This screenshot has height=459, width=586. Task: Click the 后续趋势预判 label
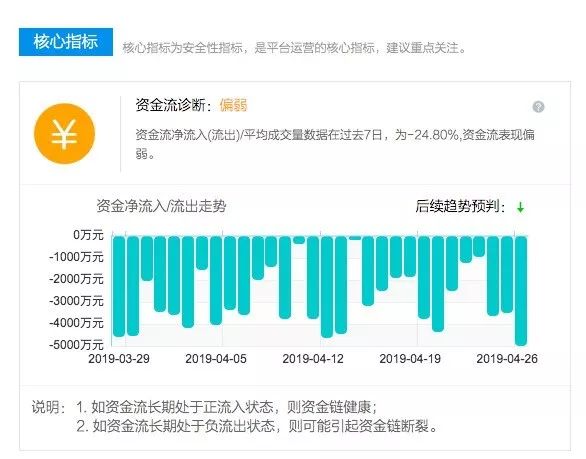(457, 206)
